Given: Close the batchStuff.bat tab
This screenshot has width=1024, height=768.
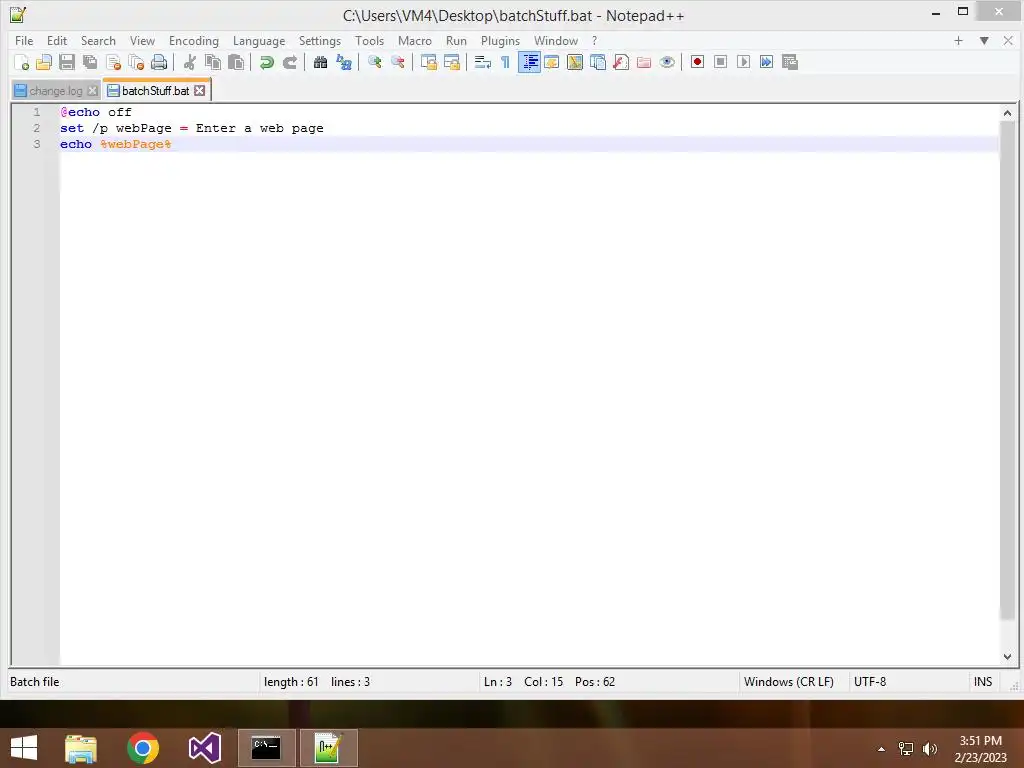Looking at the screenshot, I should (200, 91).
